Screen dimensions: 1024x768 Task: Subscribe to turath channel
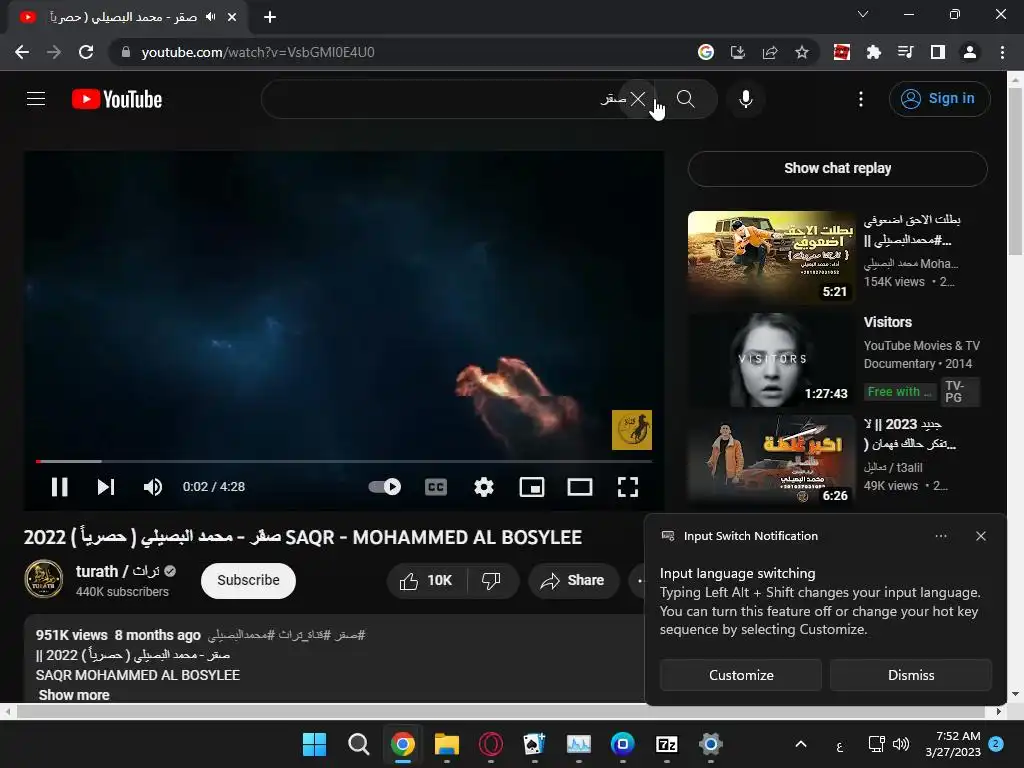point(248,580)
